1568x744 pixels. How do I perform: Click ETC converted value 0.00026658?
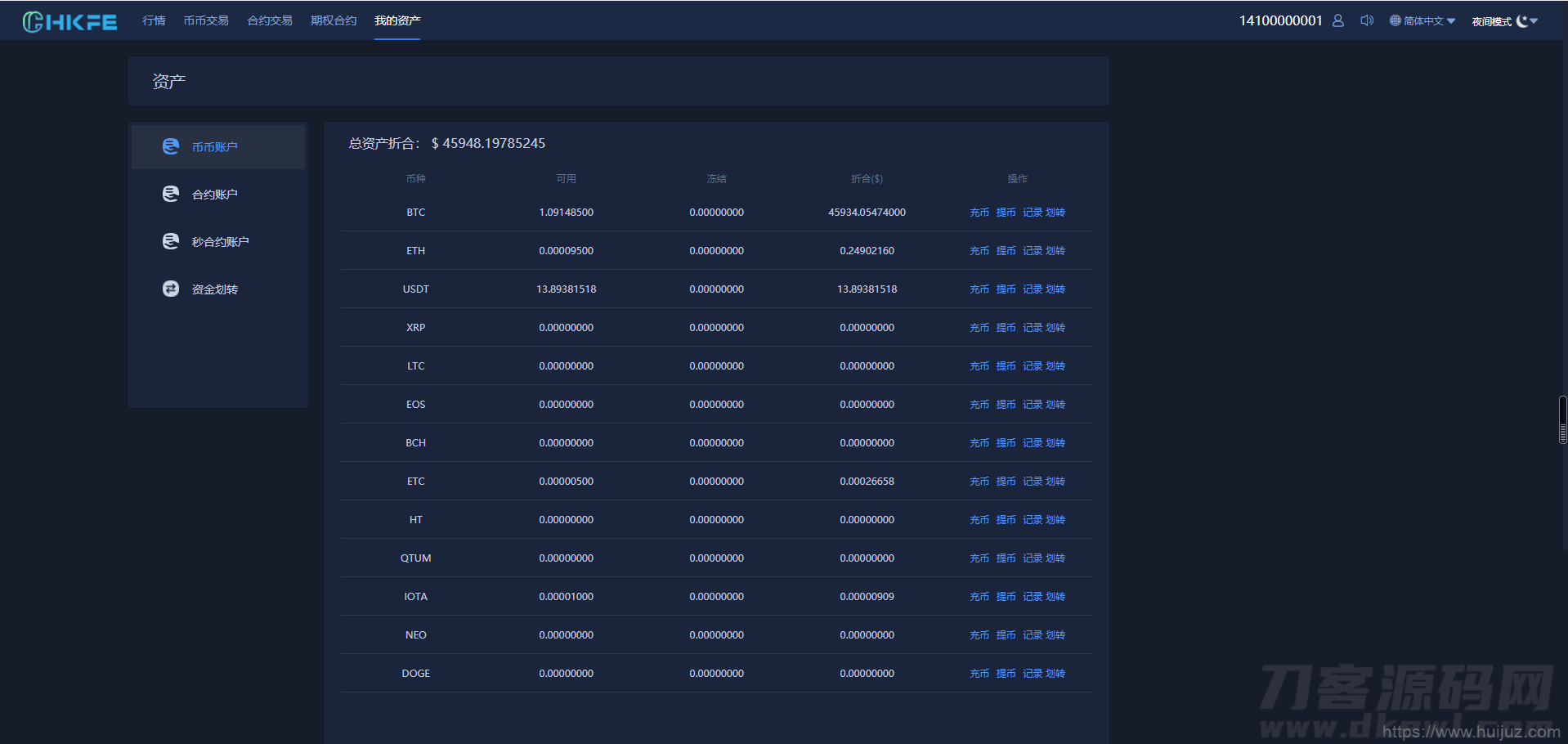[x=867, y=482]
